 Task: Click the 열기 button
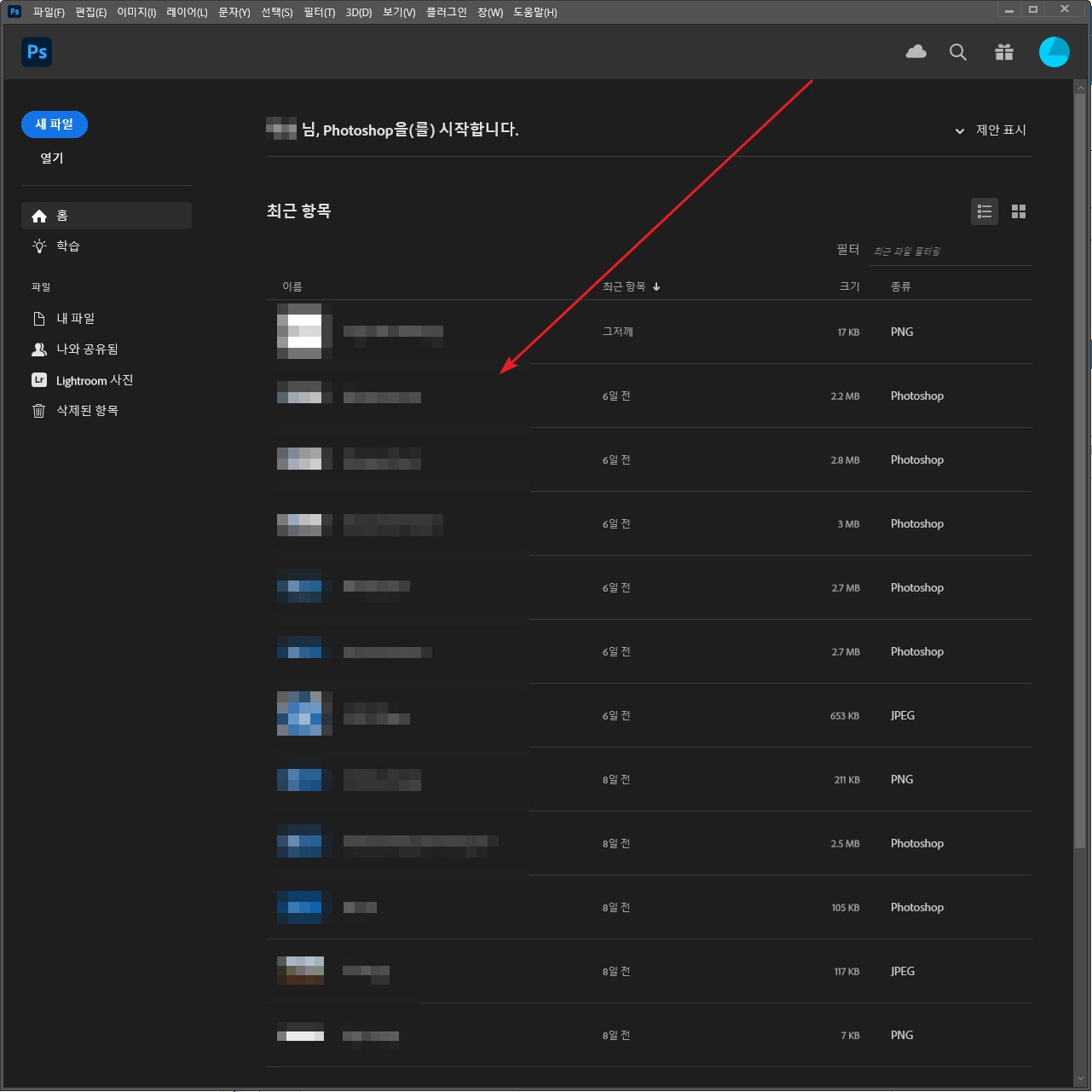point(52,158)
